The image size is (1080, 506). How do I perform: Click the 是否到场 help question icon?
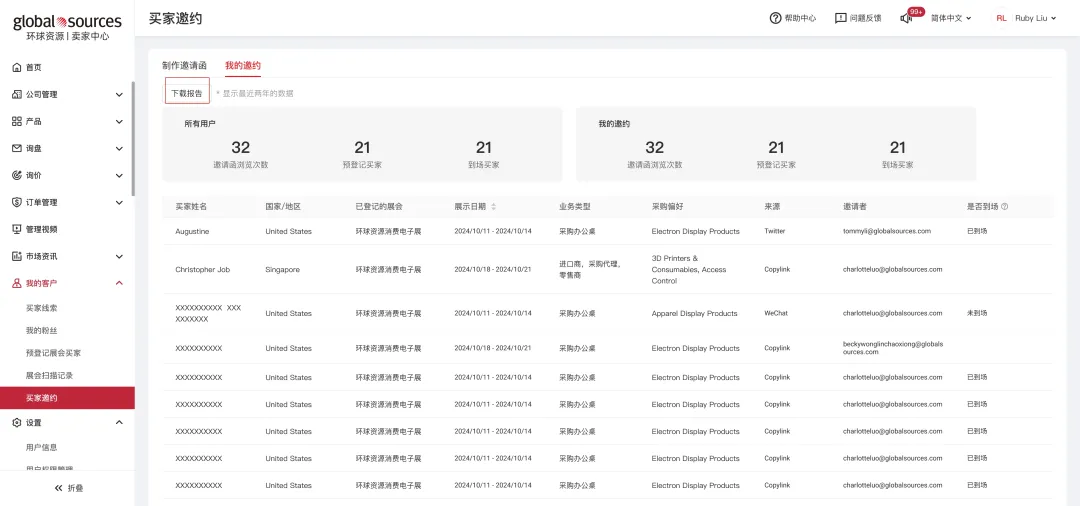point(1004,207)
